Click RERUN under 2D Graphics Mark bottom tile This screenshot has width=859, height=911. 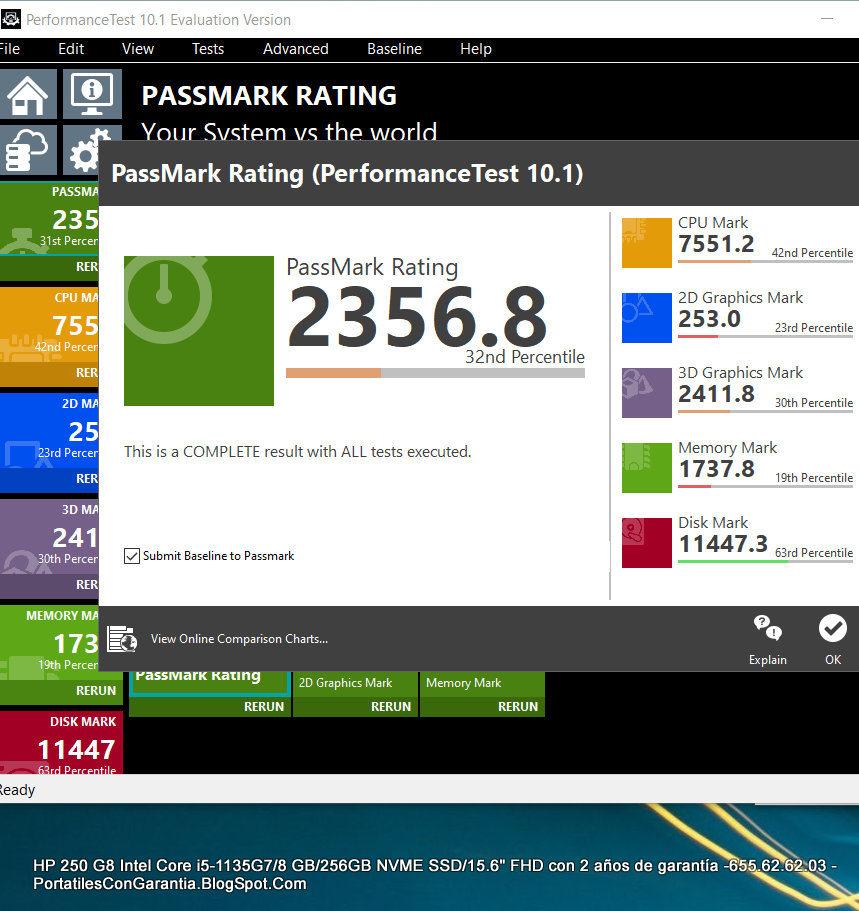tap(391, 706)
